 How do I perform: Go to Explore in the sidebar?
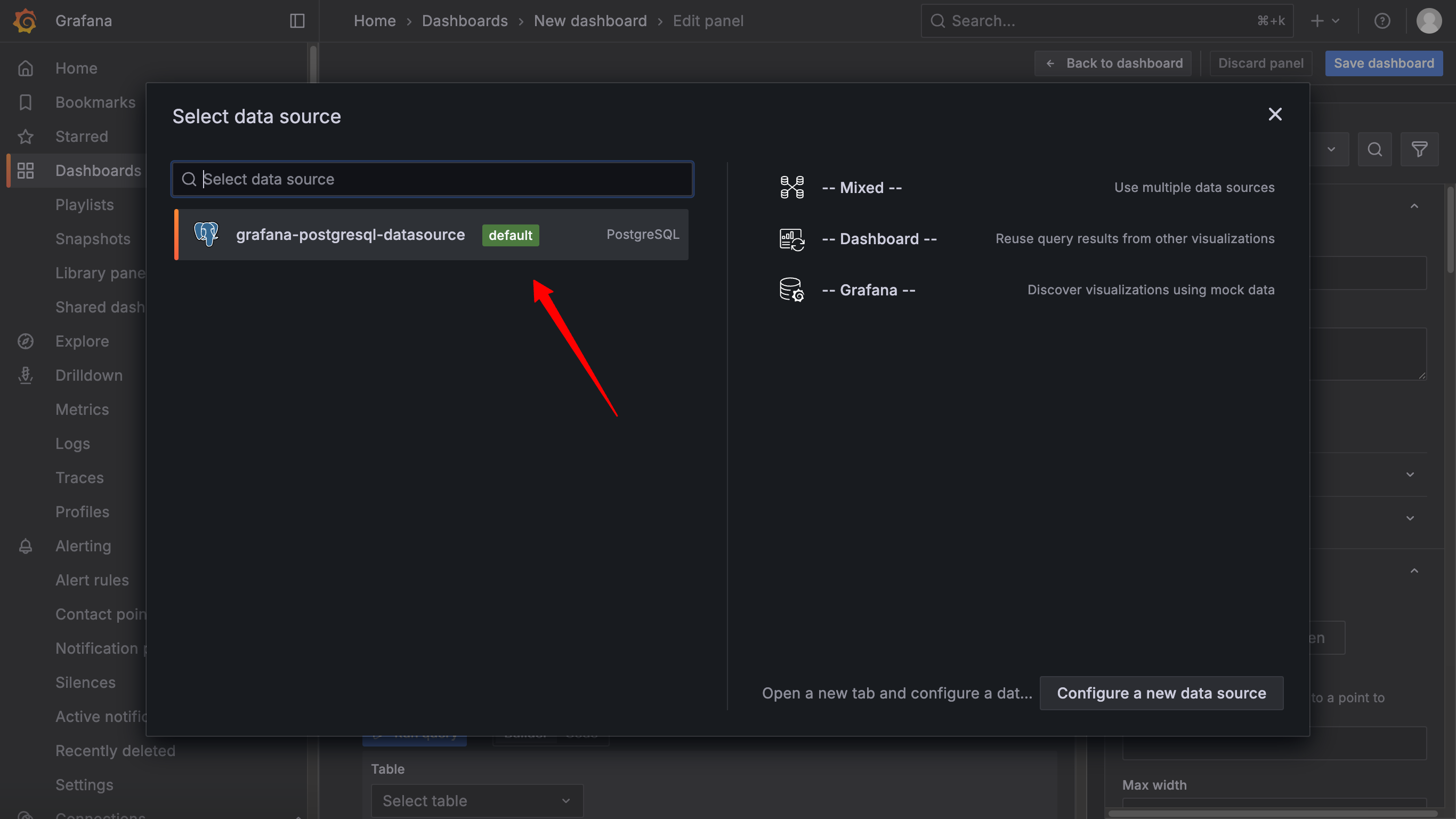click(x=82, y=341)
